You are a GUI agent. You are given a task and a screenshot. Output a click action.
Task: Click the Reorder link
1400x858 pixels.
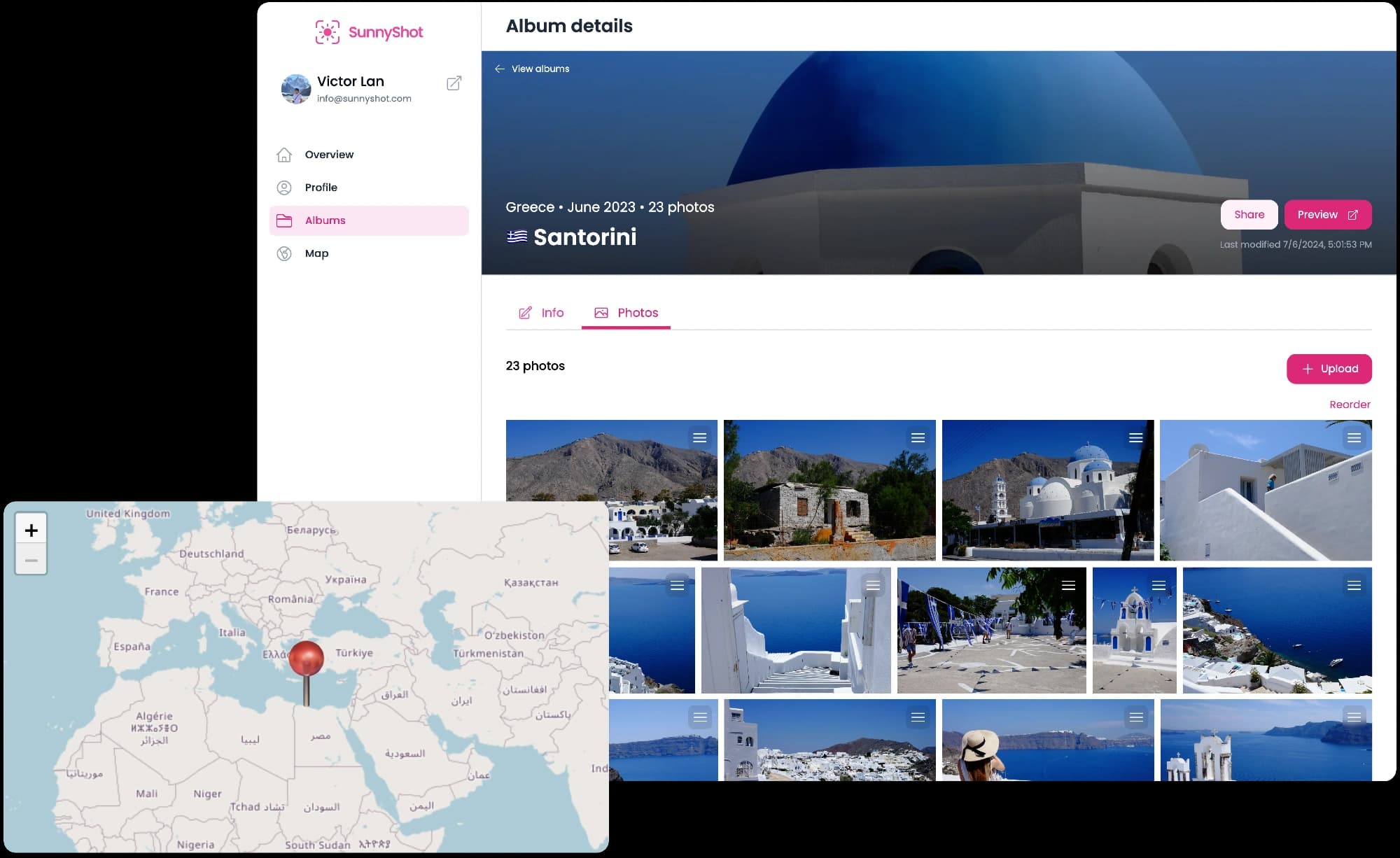click(1350, 405)
